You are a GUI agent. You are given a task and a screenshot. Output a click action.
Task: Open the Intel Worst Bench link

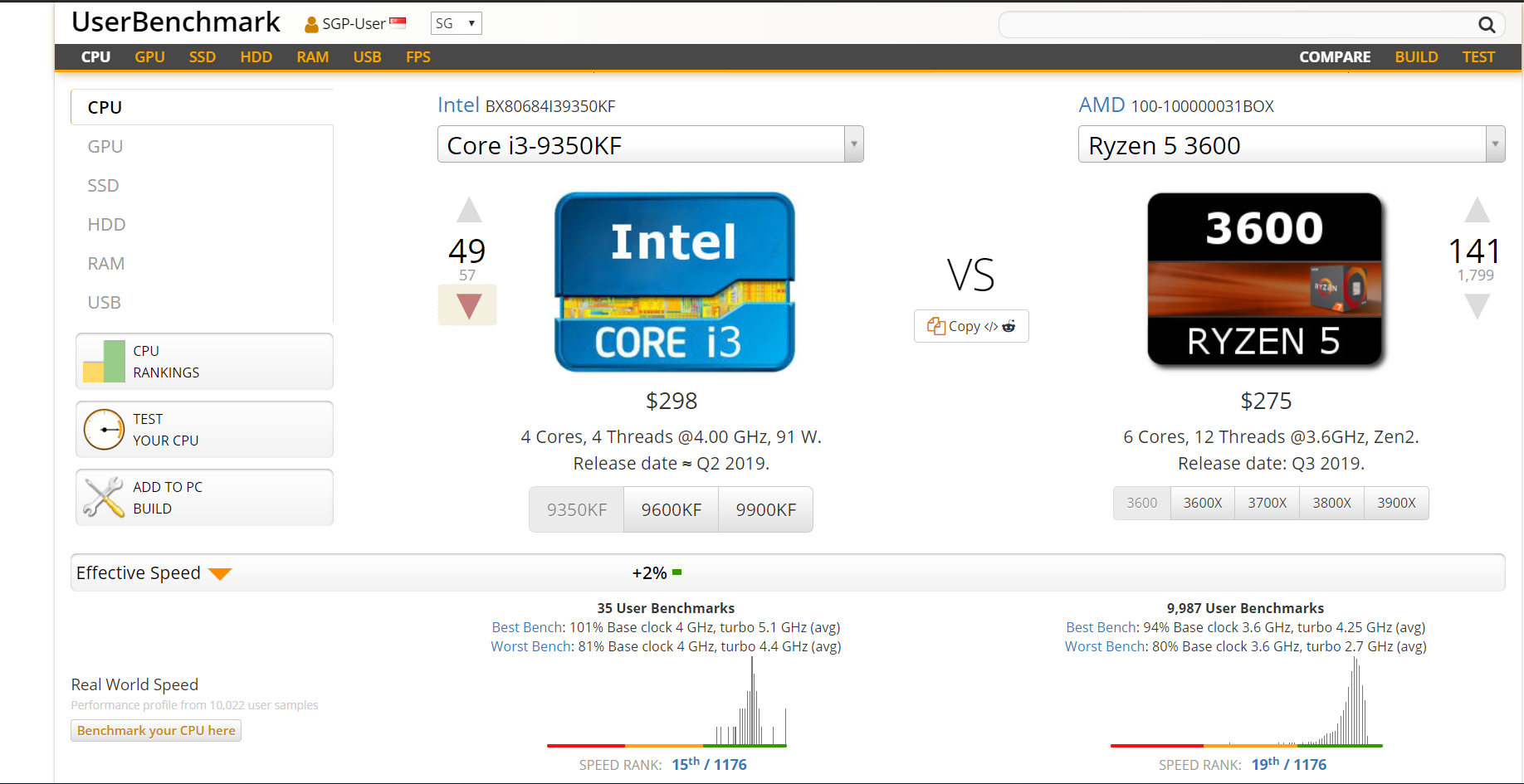pos(530,646)
